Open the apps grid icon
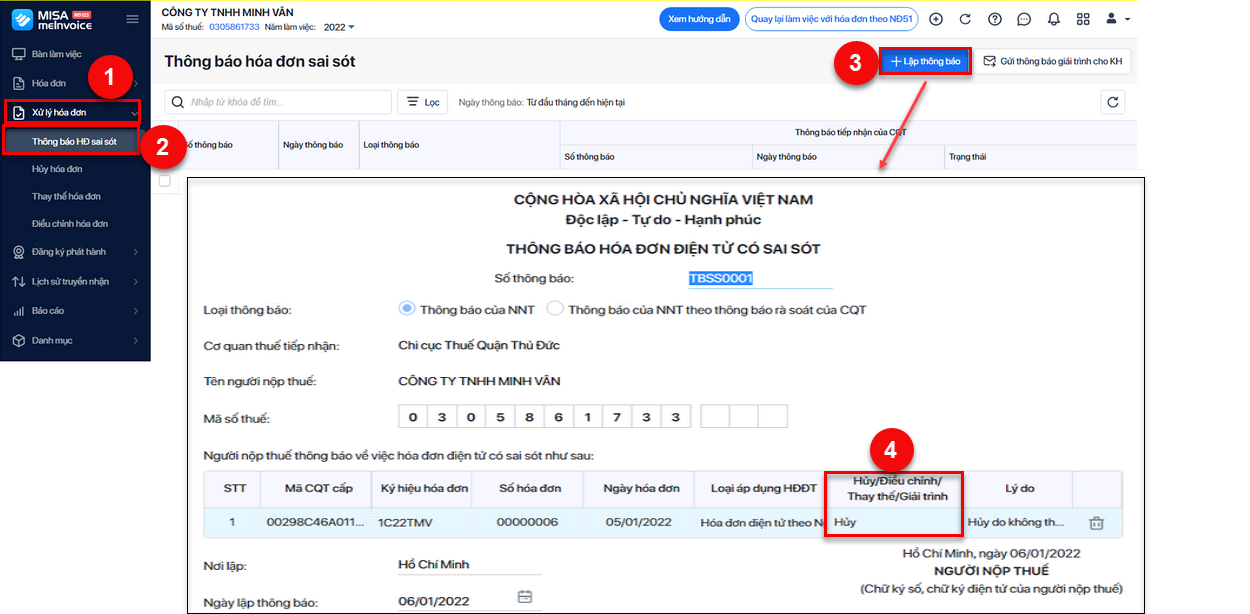The height and width of the screenshot is (614, 1250). point(1083,19)
